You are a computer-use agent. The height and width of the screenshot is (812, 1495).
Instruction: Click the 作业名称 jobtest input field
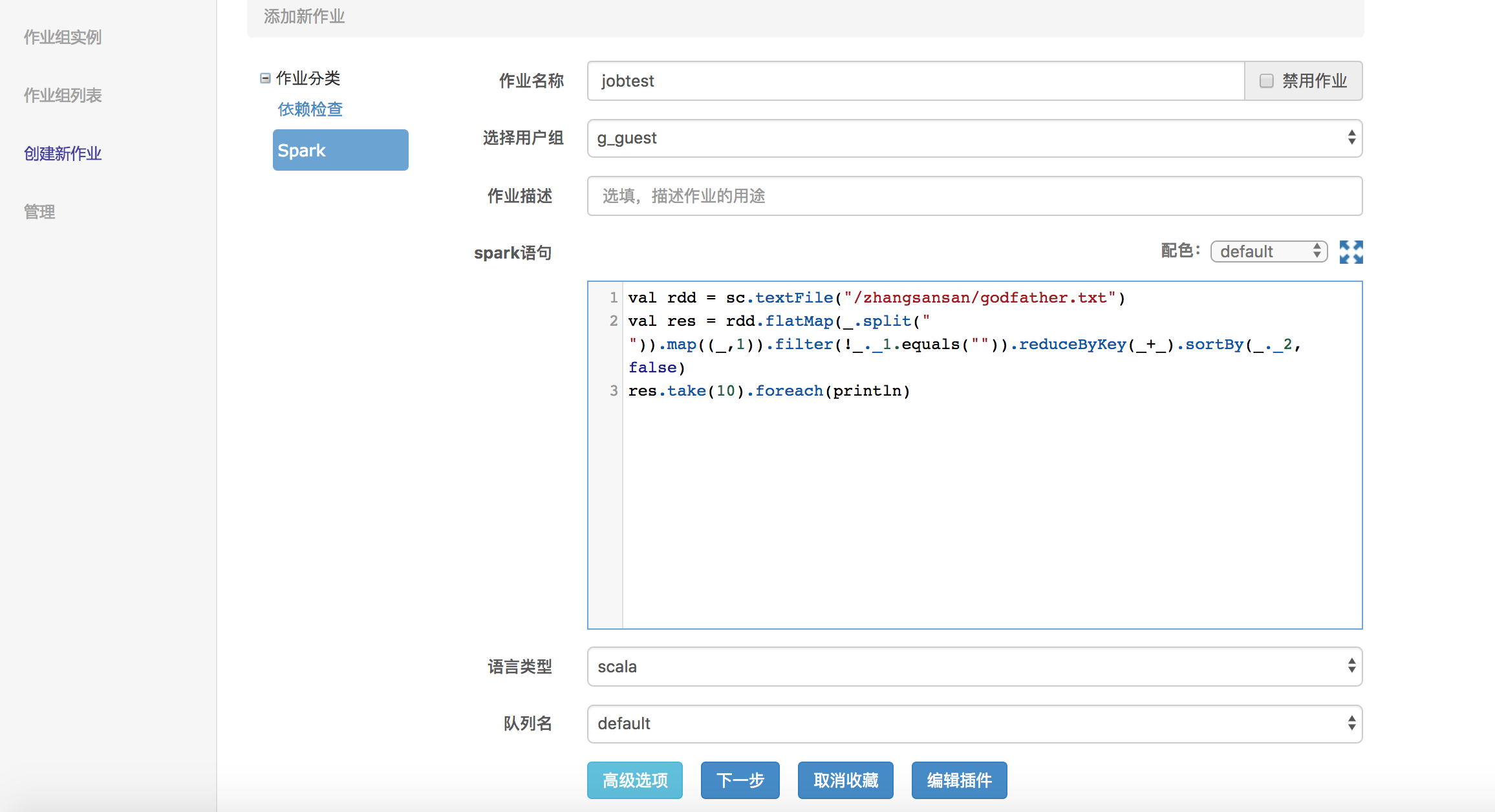915,81
